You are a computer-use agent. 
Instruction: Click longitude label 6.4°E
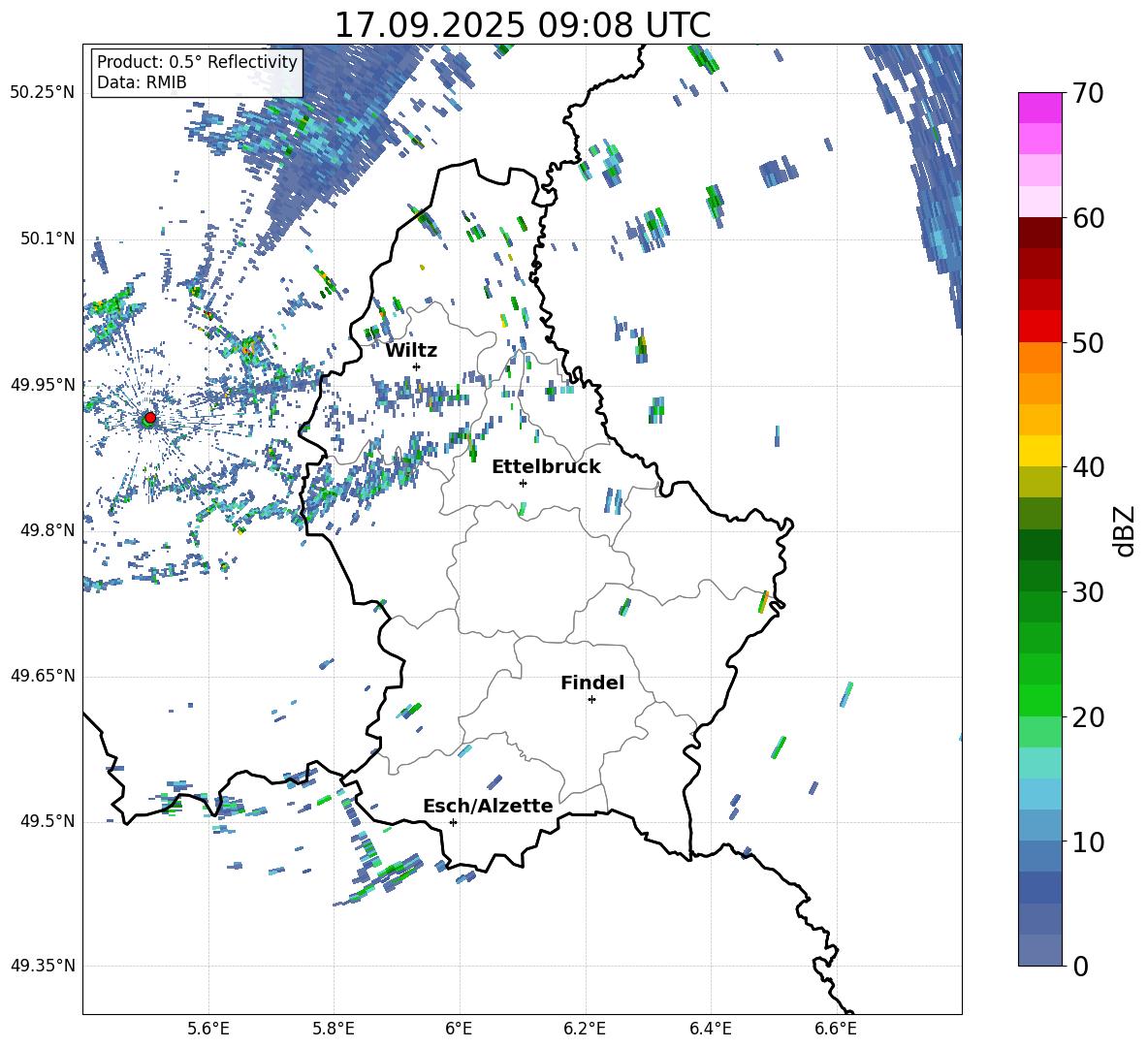710,1029
